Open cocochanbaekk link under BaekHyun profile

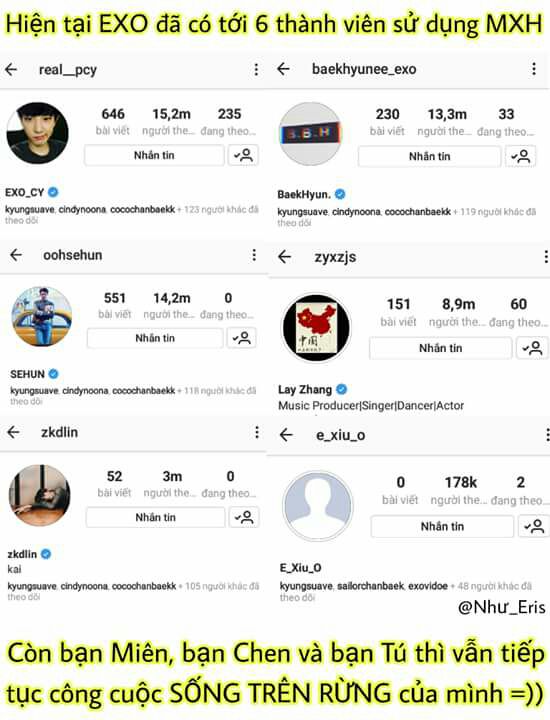[x=417, y=212]
